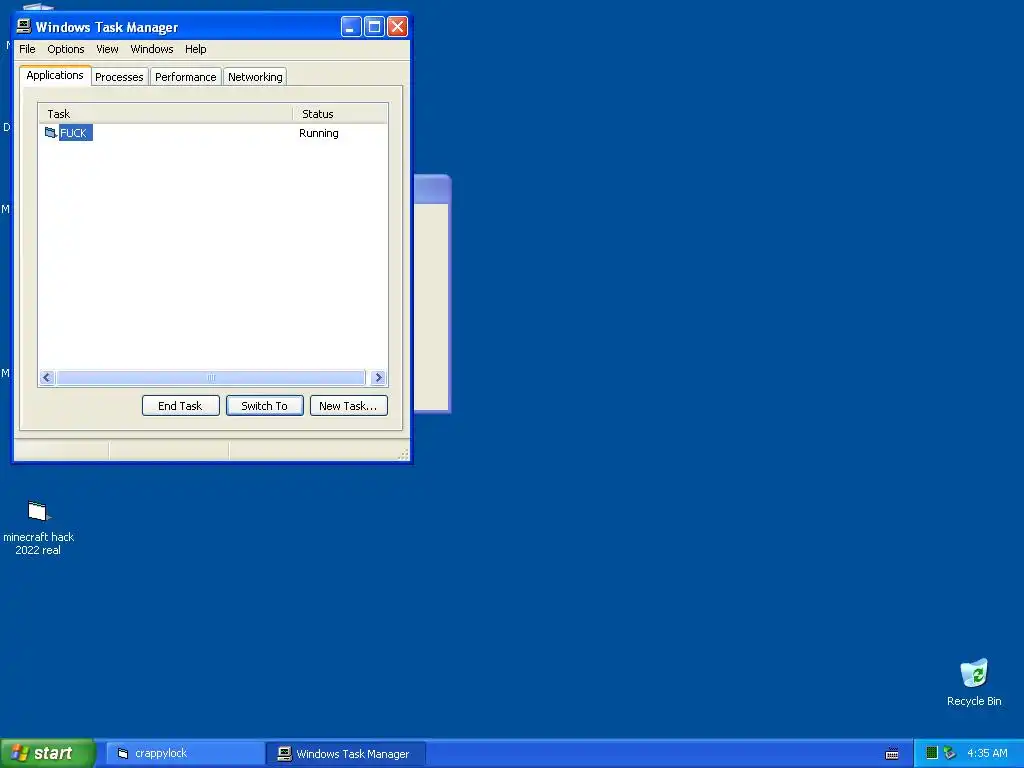Switch to the Networking tab
The width and height of the screenshot is (1024, 768).
point(255,76)
